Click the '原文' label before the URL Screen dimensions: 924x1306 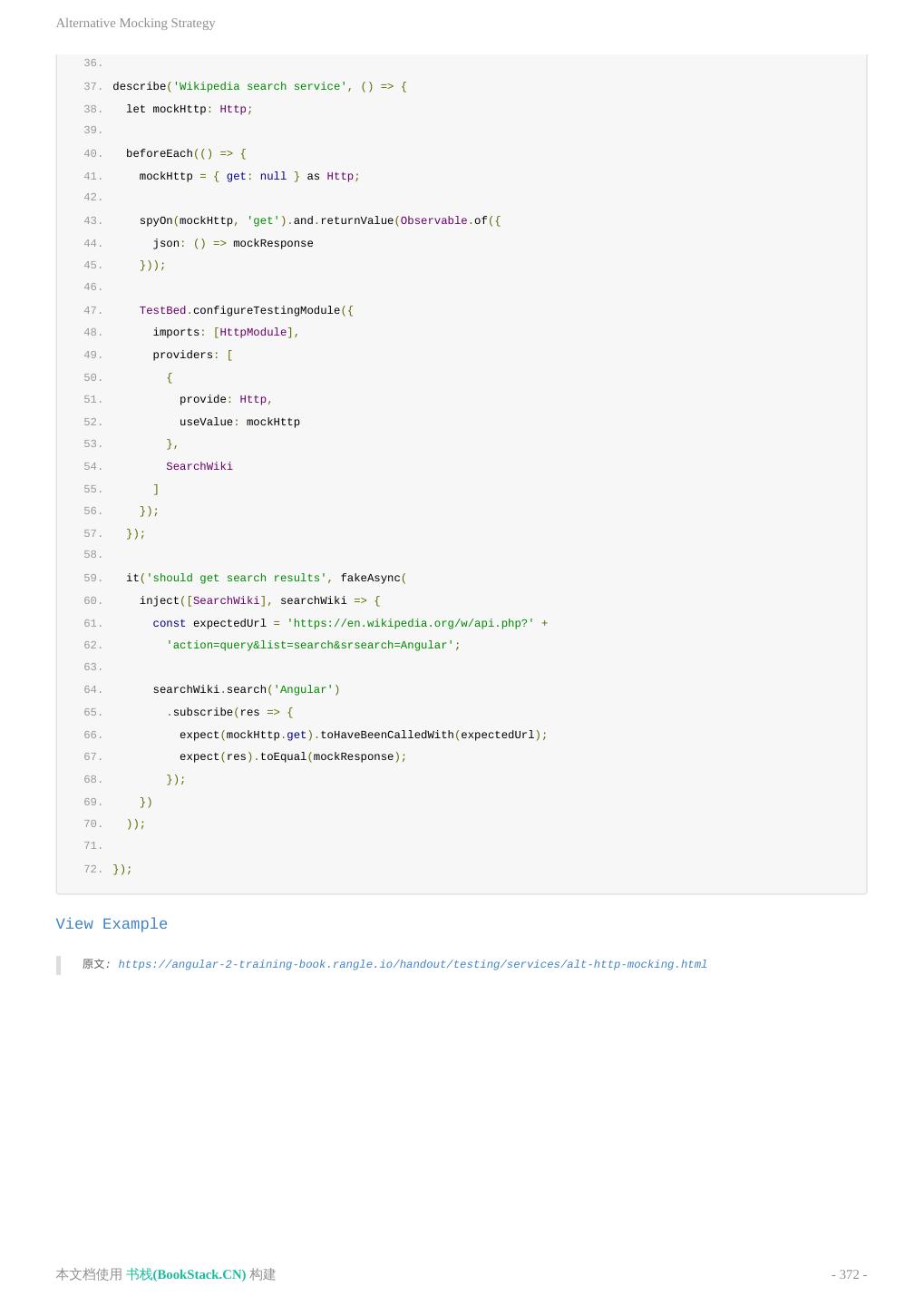(95, 964)
